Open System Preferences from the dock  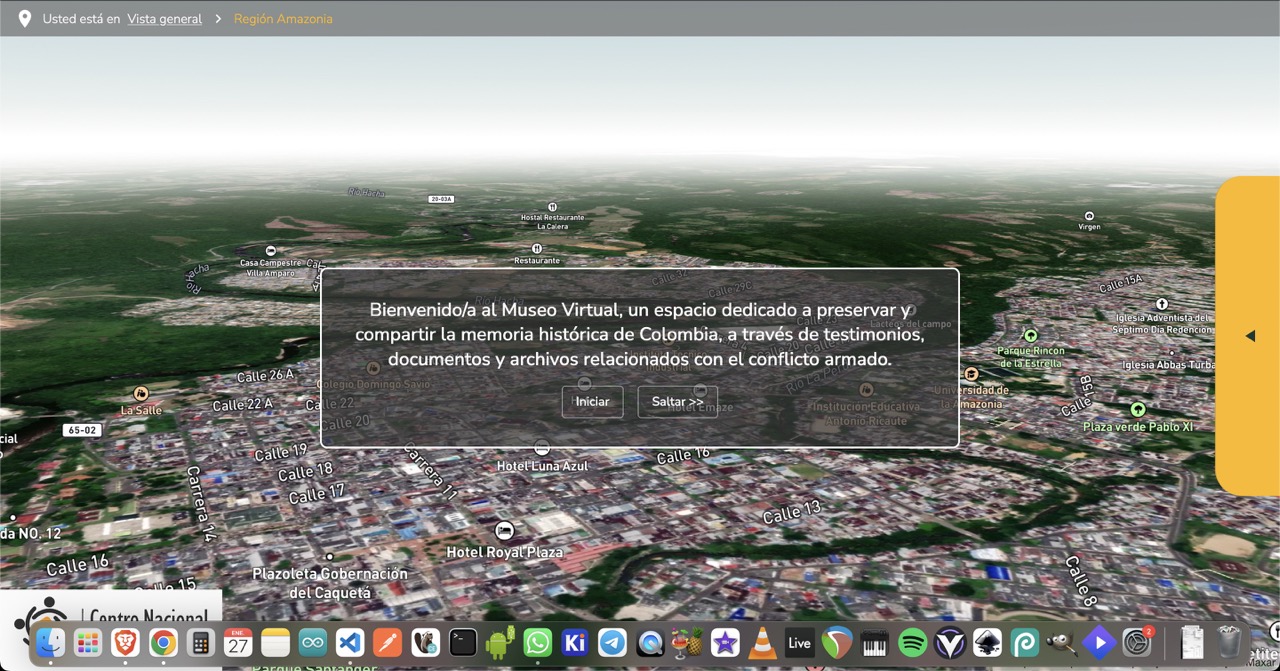[1137, 643]
